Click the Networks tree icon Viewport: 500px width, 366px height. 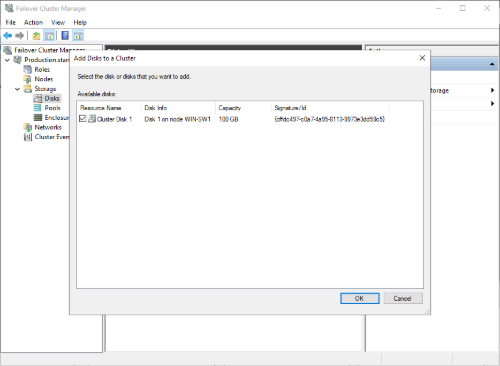[x=28, y=127]
